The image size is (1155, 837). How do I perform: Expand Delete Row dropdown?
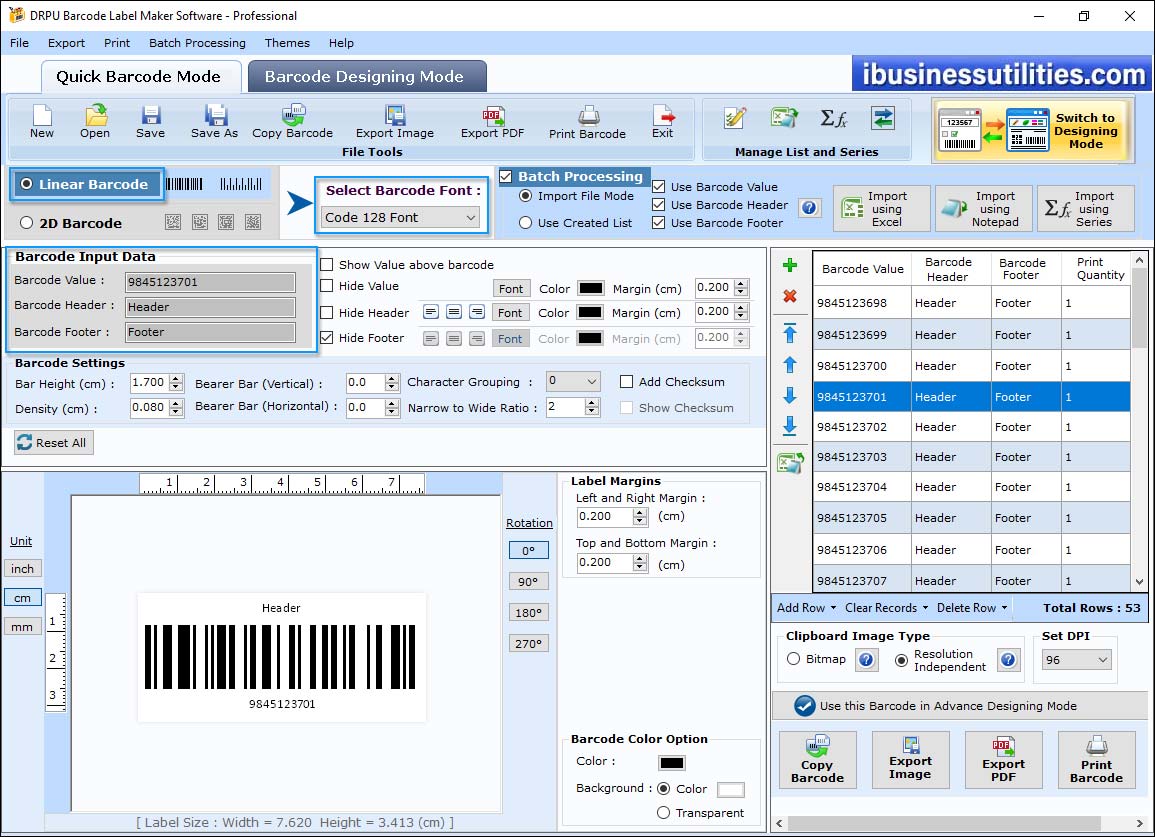click(972, 608)
